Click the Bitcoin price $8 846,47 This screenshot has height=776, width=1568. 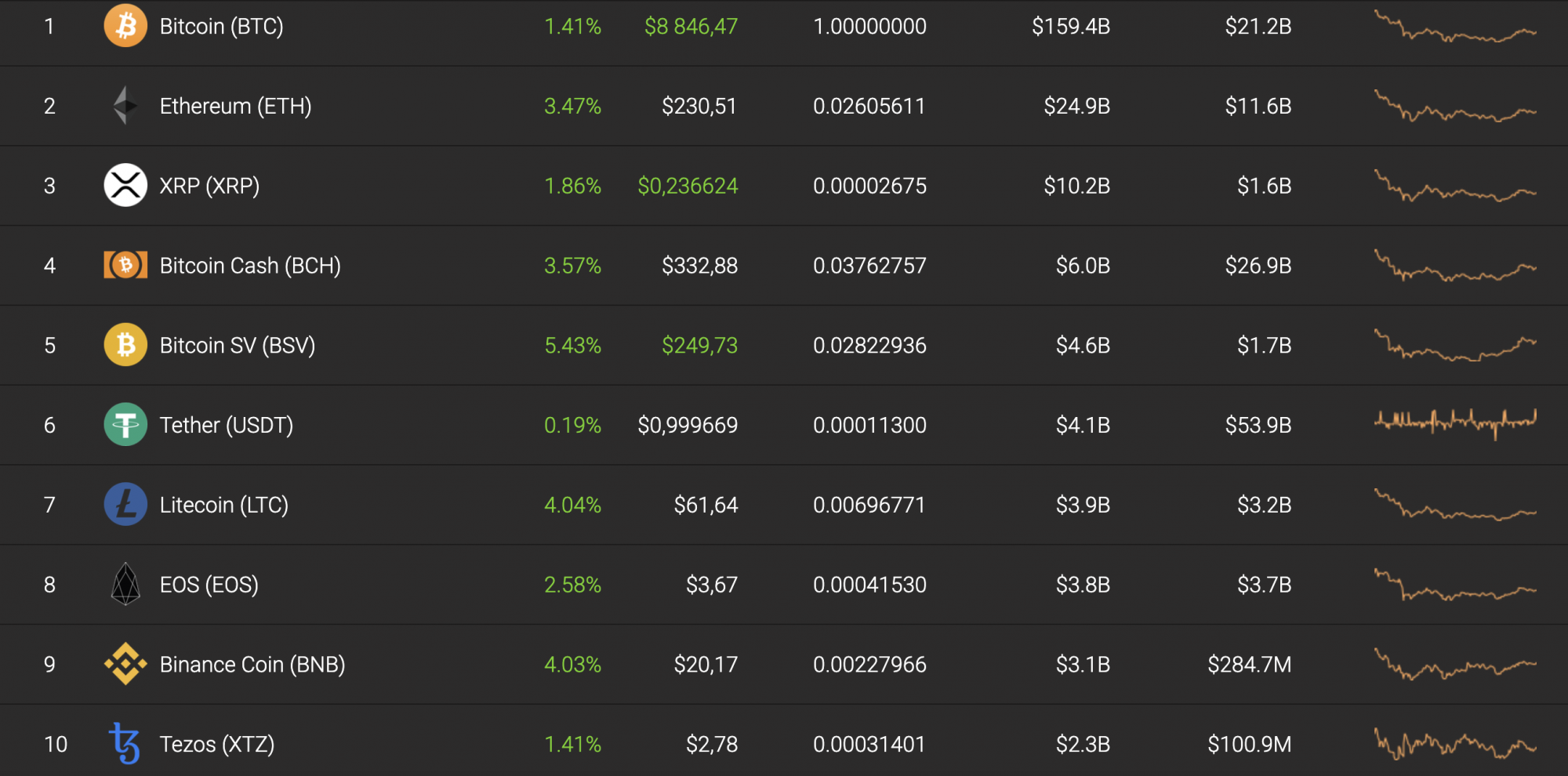coord(691,27)
